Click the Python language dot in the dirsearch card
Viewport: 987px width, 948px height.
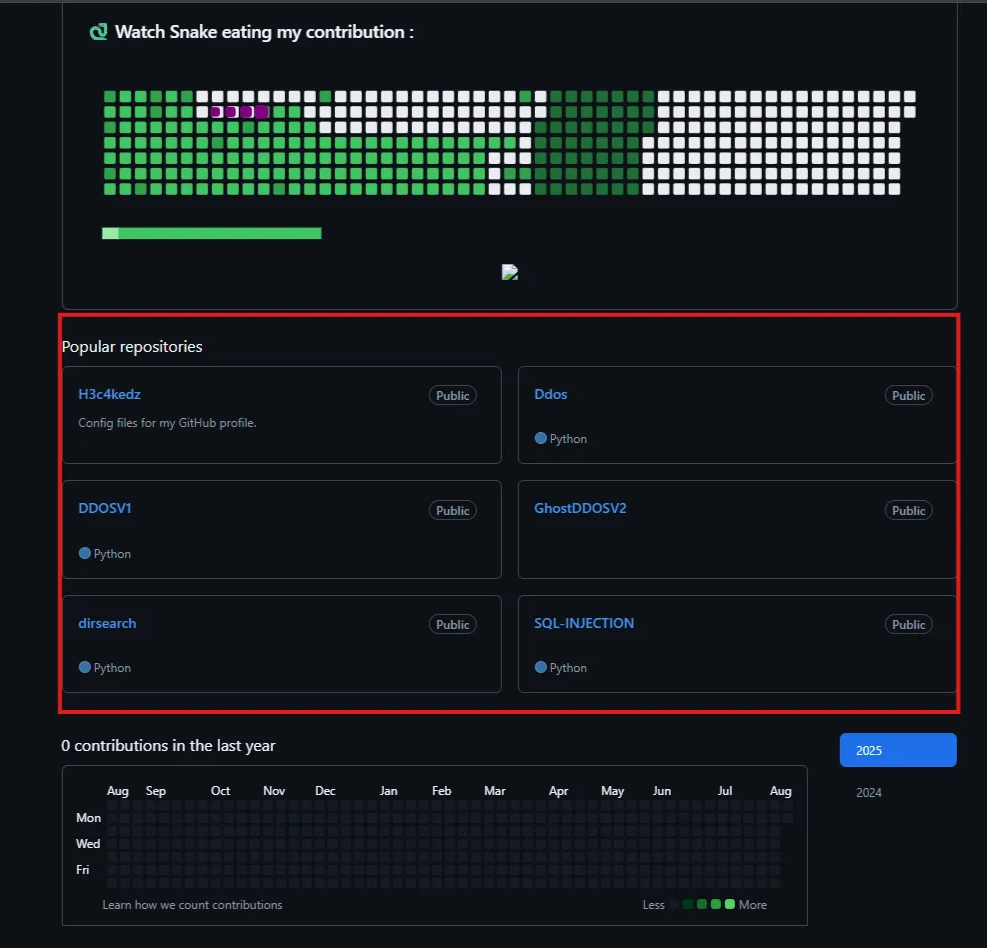coord(84,667)
